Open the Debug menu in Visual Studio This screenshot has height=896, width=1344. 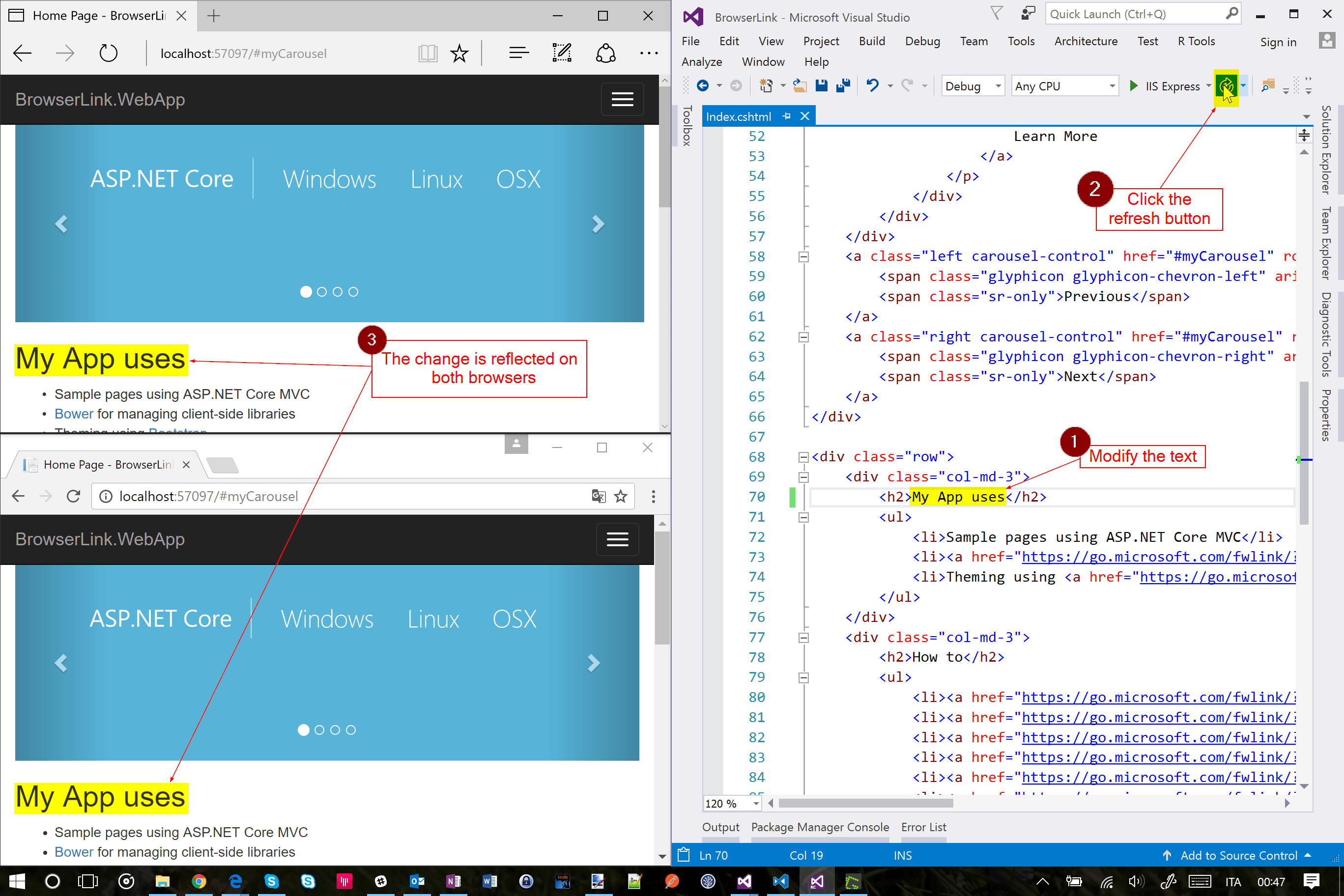coord(920,41)
